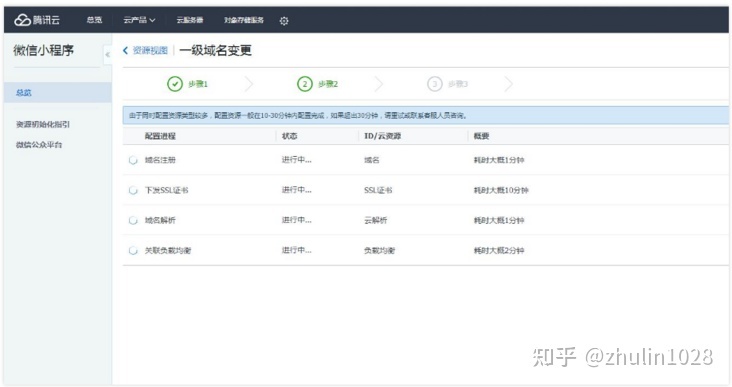Go back to 资源视图 link

click(x=150, y=50)
